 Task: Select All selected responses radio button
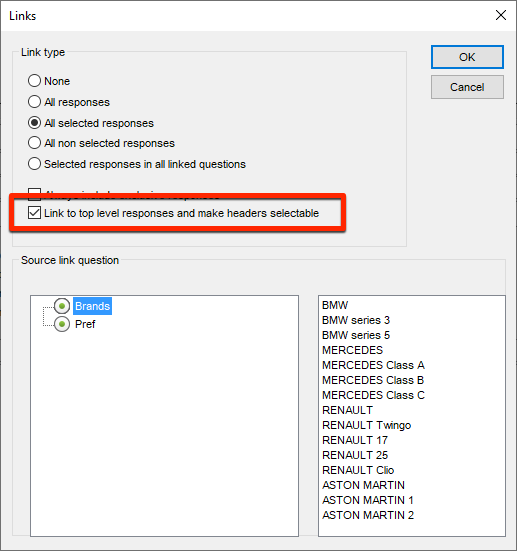[x=34, y=123]
